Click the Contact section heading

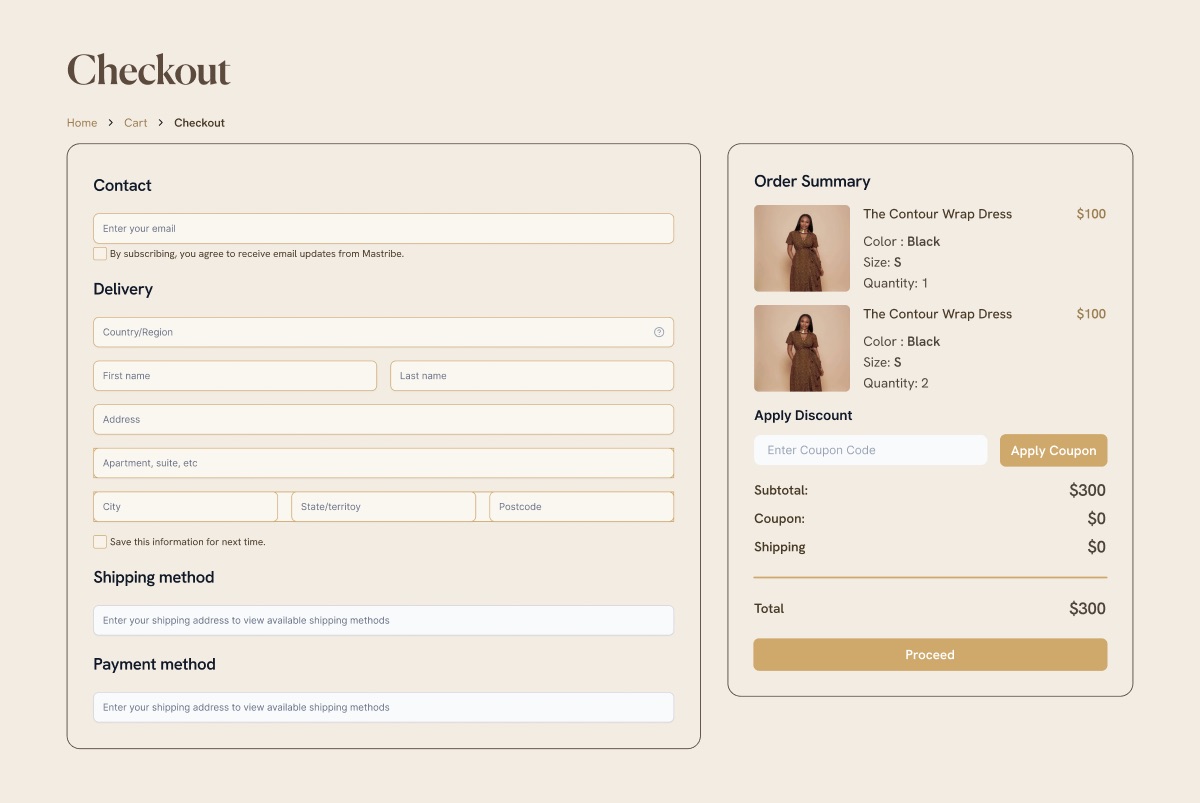click(122, 185)
